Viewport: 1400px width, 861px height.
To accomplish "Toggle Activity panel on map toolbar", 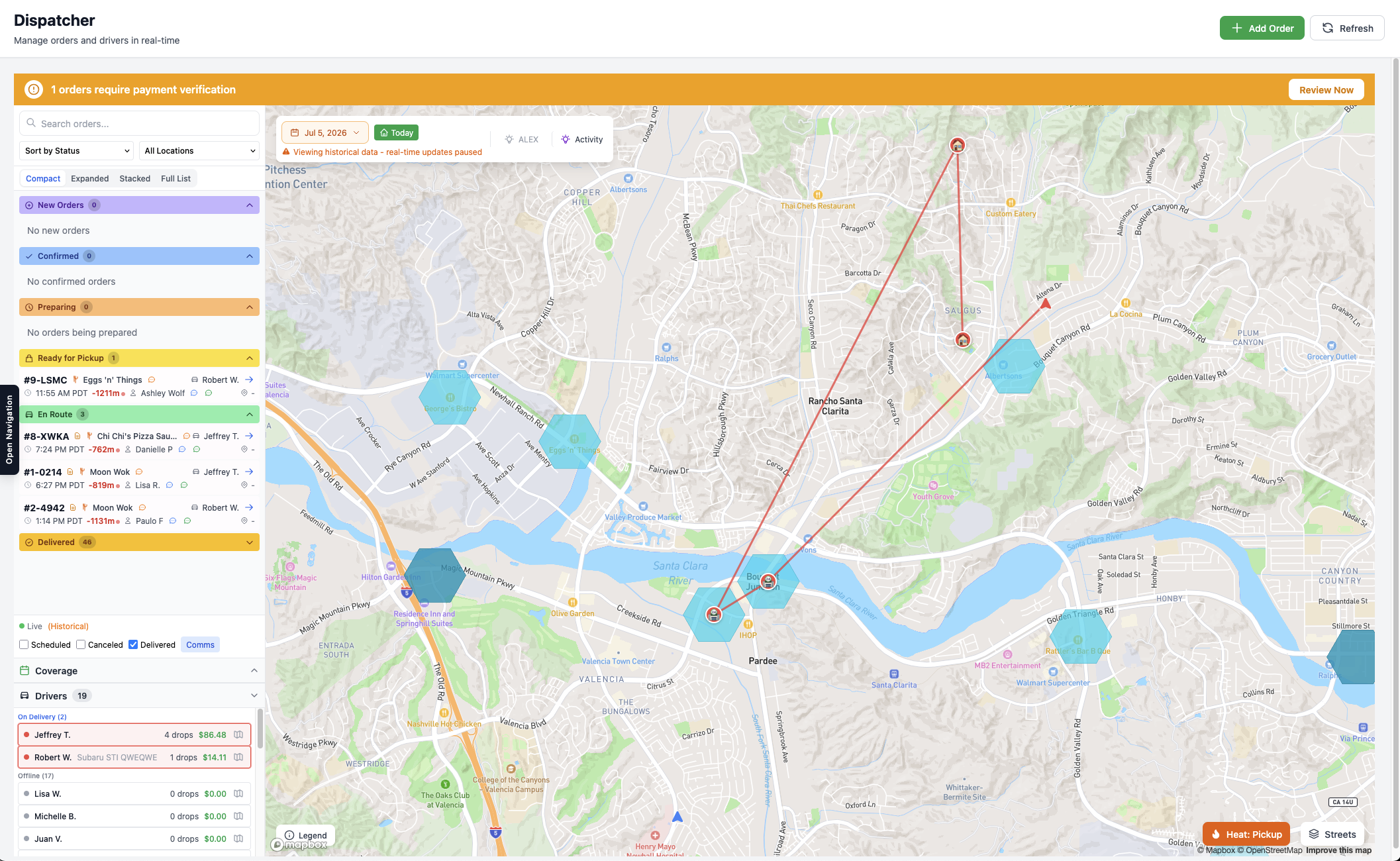I will [582, 139].
